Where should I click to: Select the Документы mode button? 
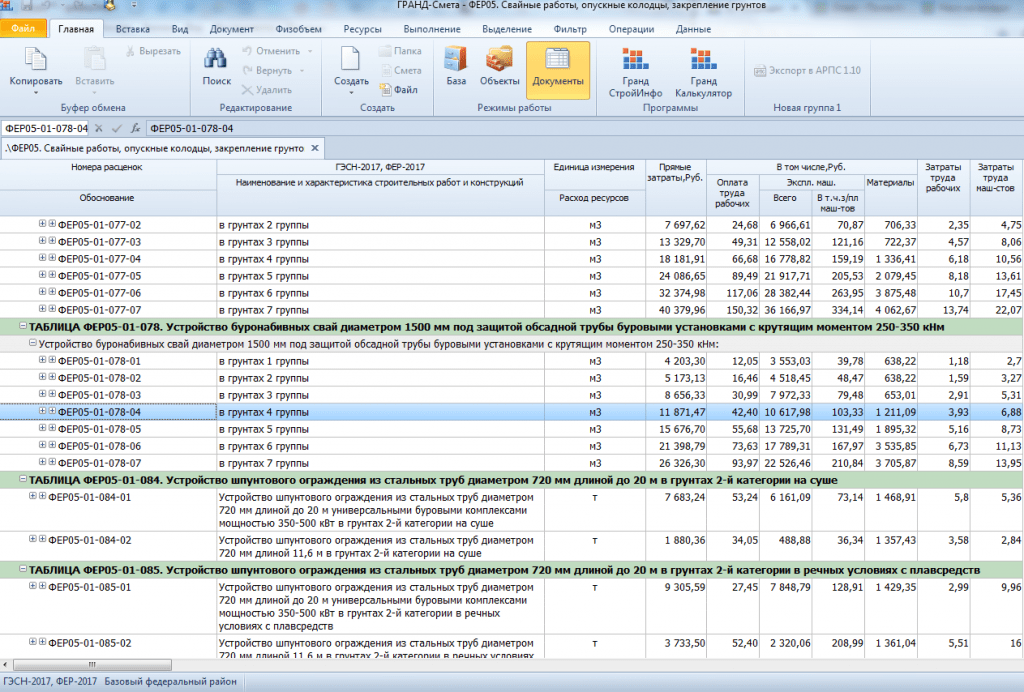point(558,70)
